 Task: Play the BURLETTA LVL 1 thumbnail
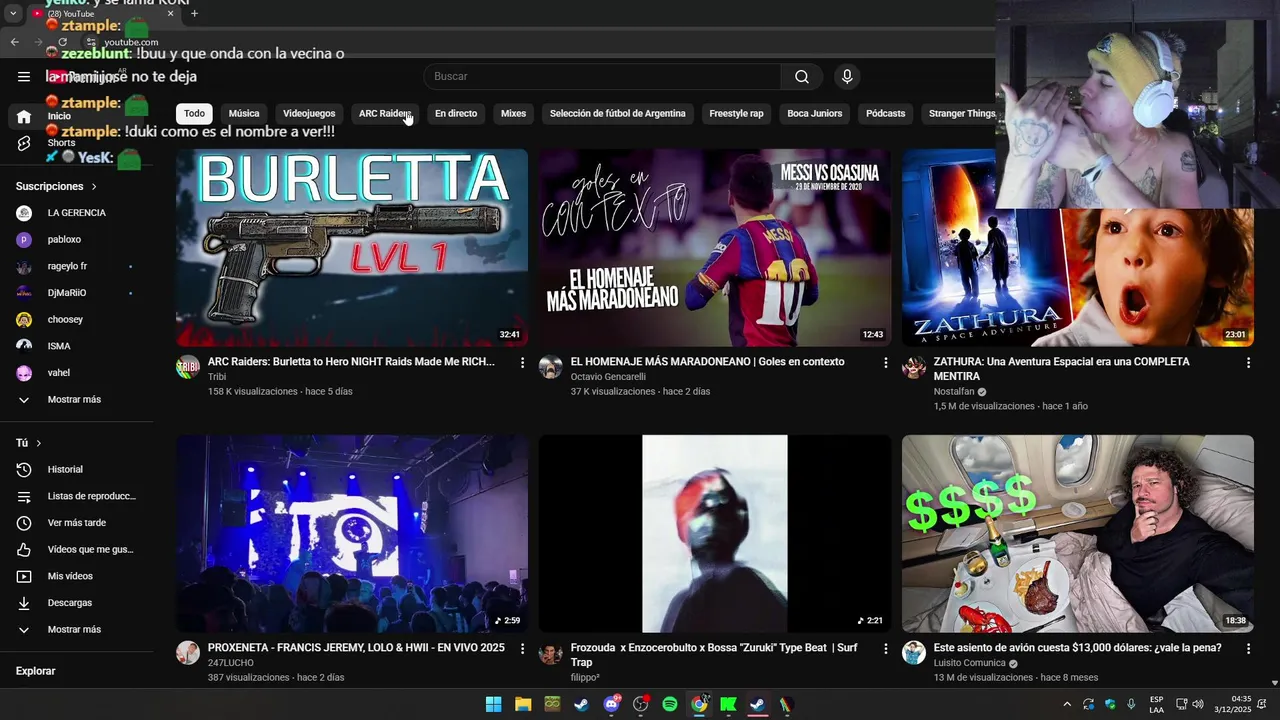click(352, 248)
